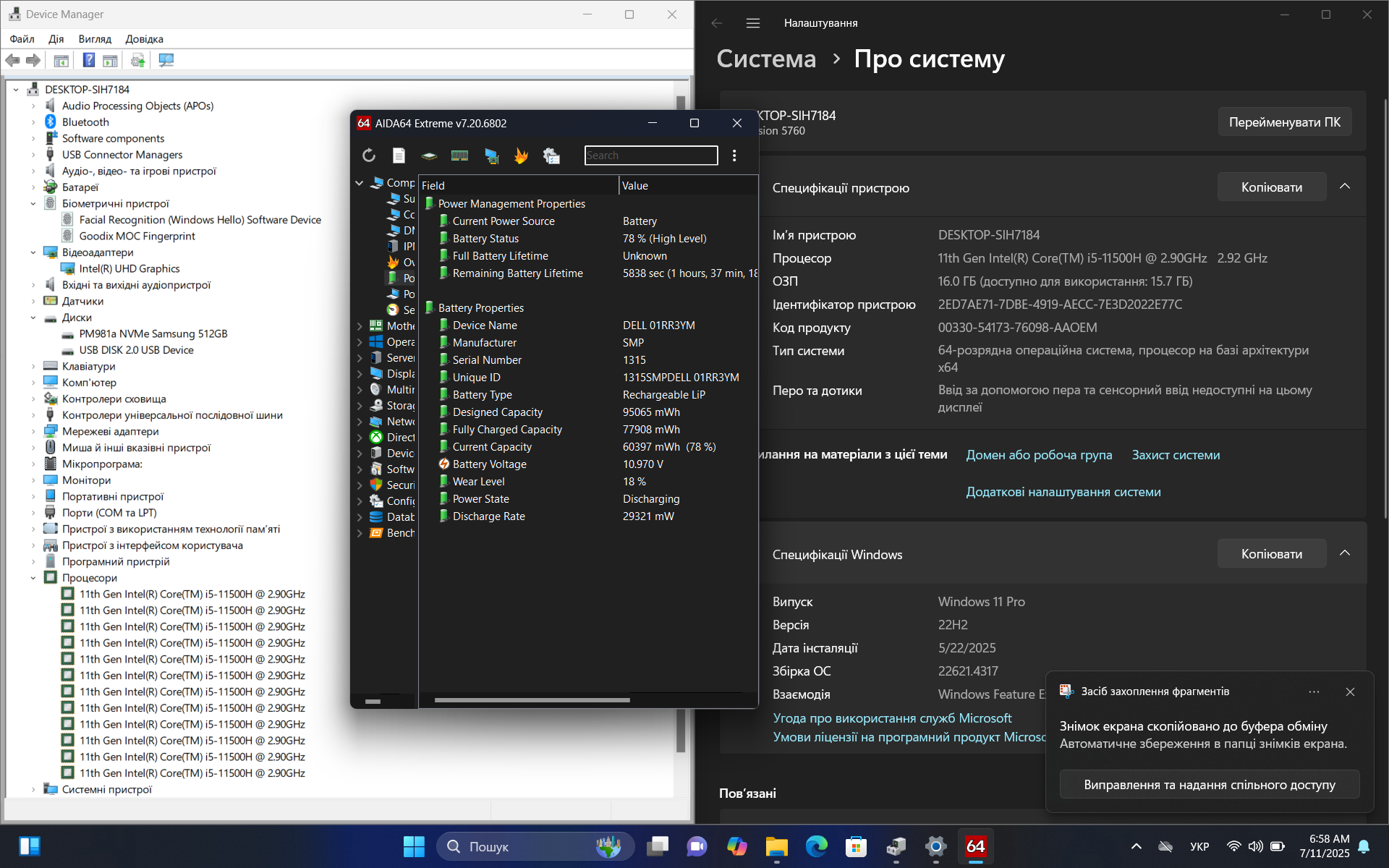Click Scan for hardware changes icon in Device Manager
This screenshot has height=868, width=1389.
pos(166,60)
